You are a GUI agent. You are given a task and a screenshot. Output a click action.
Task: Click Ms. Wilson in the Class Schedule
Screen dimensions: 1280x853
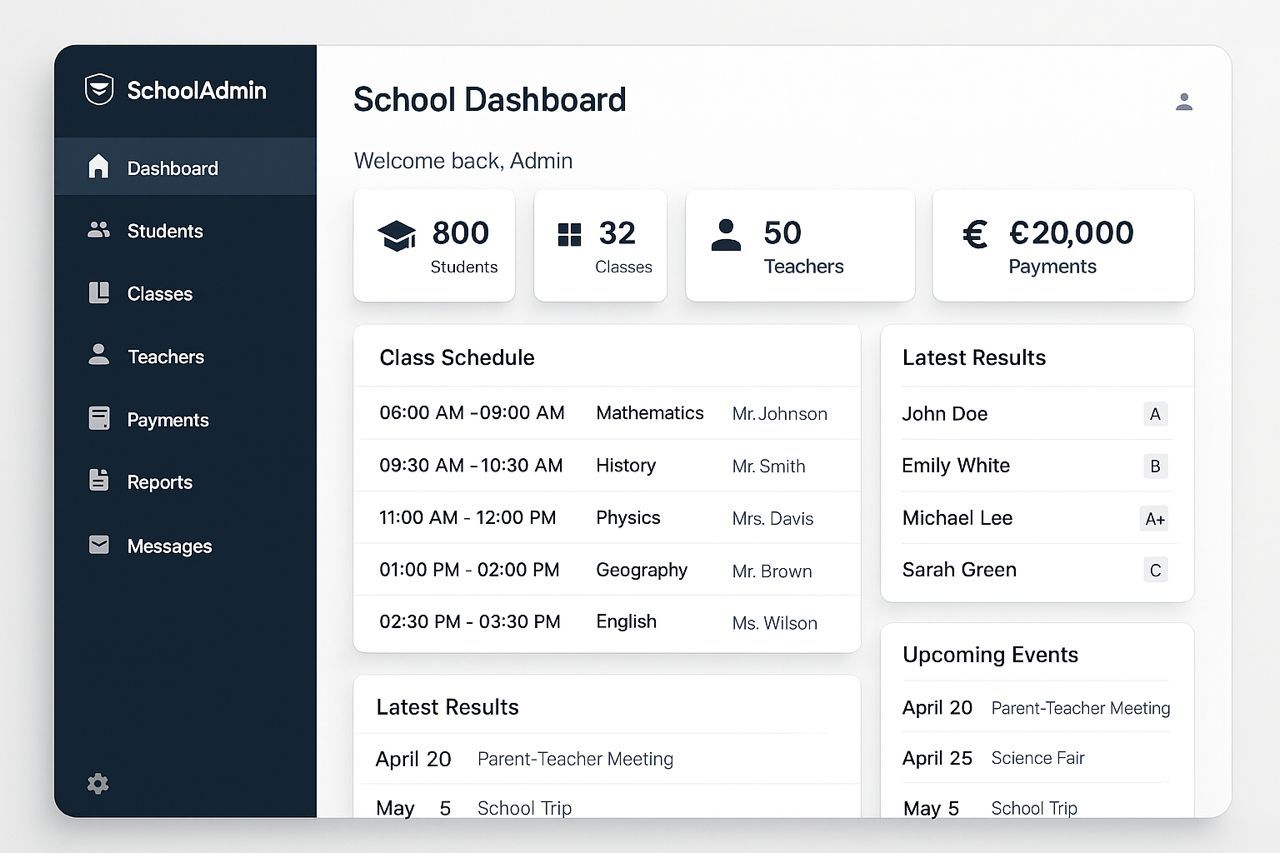point(775,623)
